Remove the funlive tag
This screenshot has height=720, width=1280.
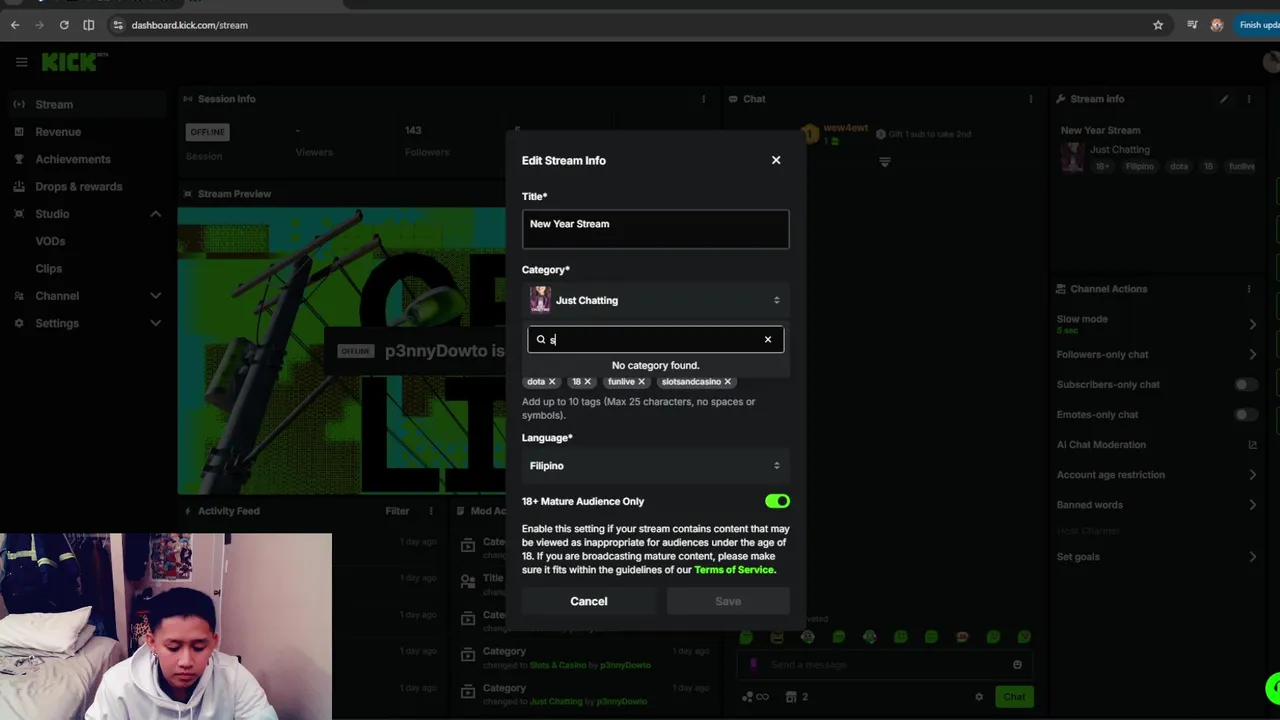641,381
